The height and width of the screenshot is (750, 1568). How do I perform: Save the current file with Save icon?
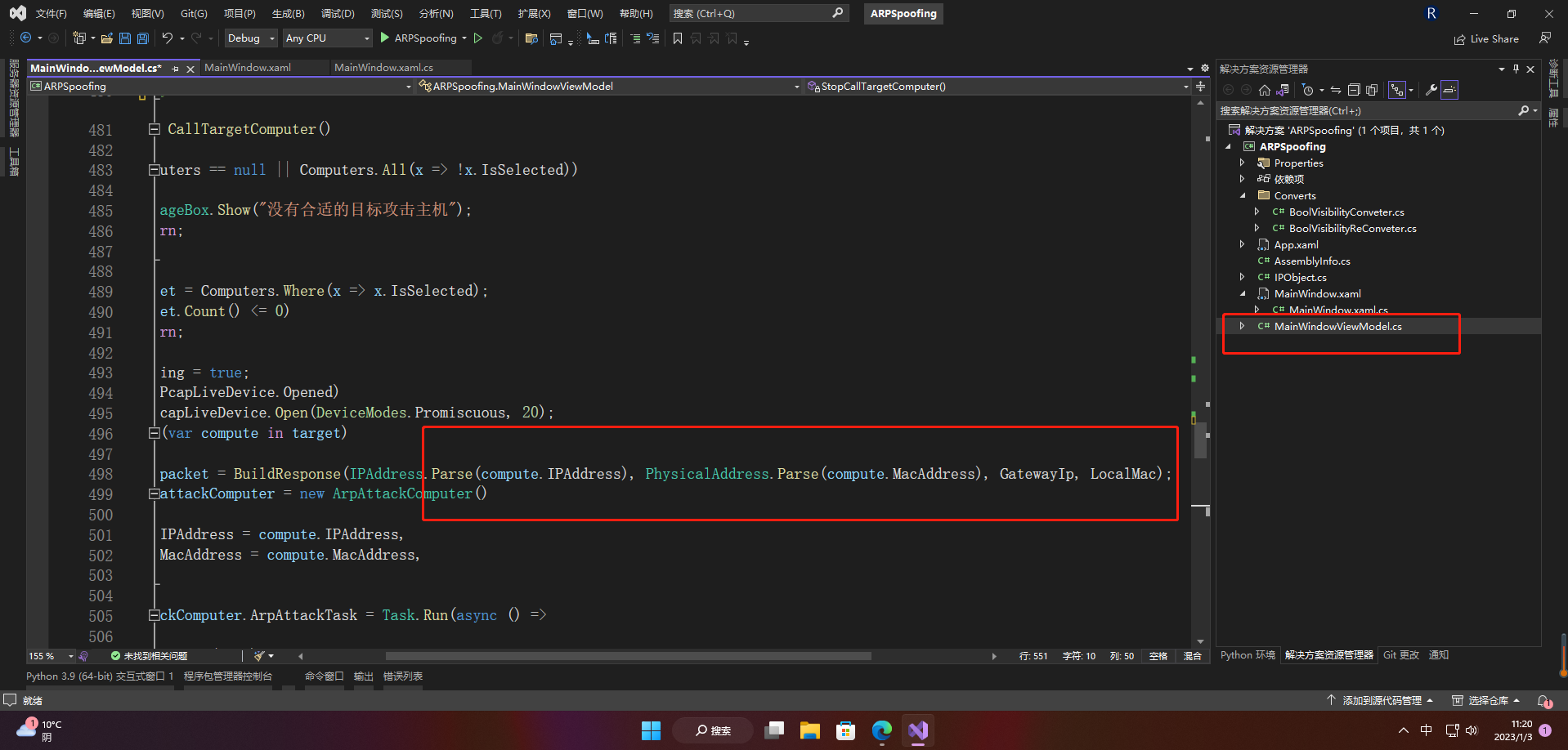click(x=125, y=38)
